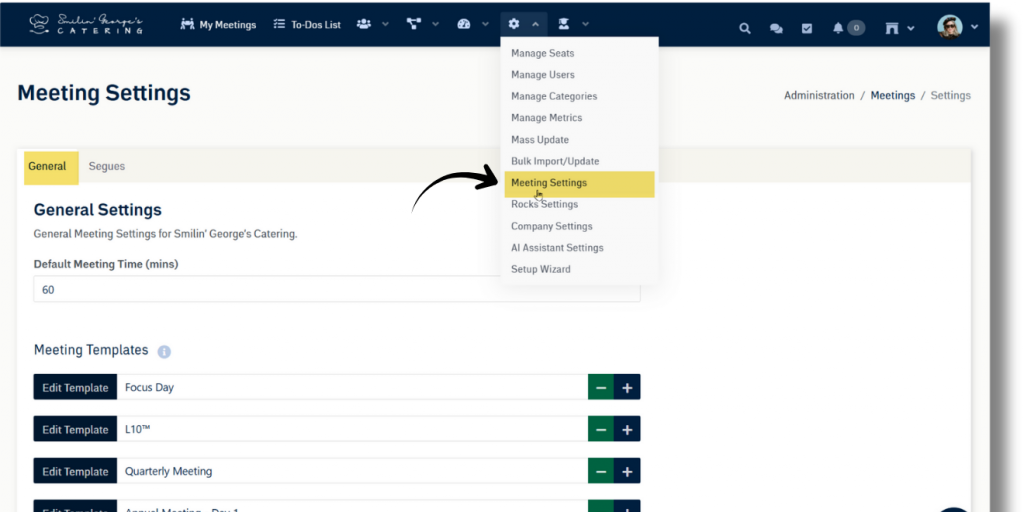Expand the people group icon dropdown

tap(371, 24)
